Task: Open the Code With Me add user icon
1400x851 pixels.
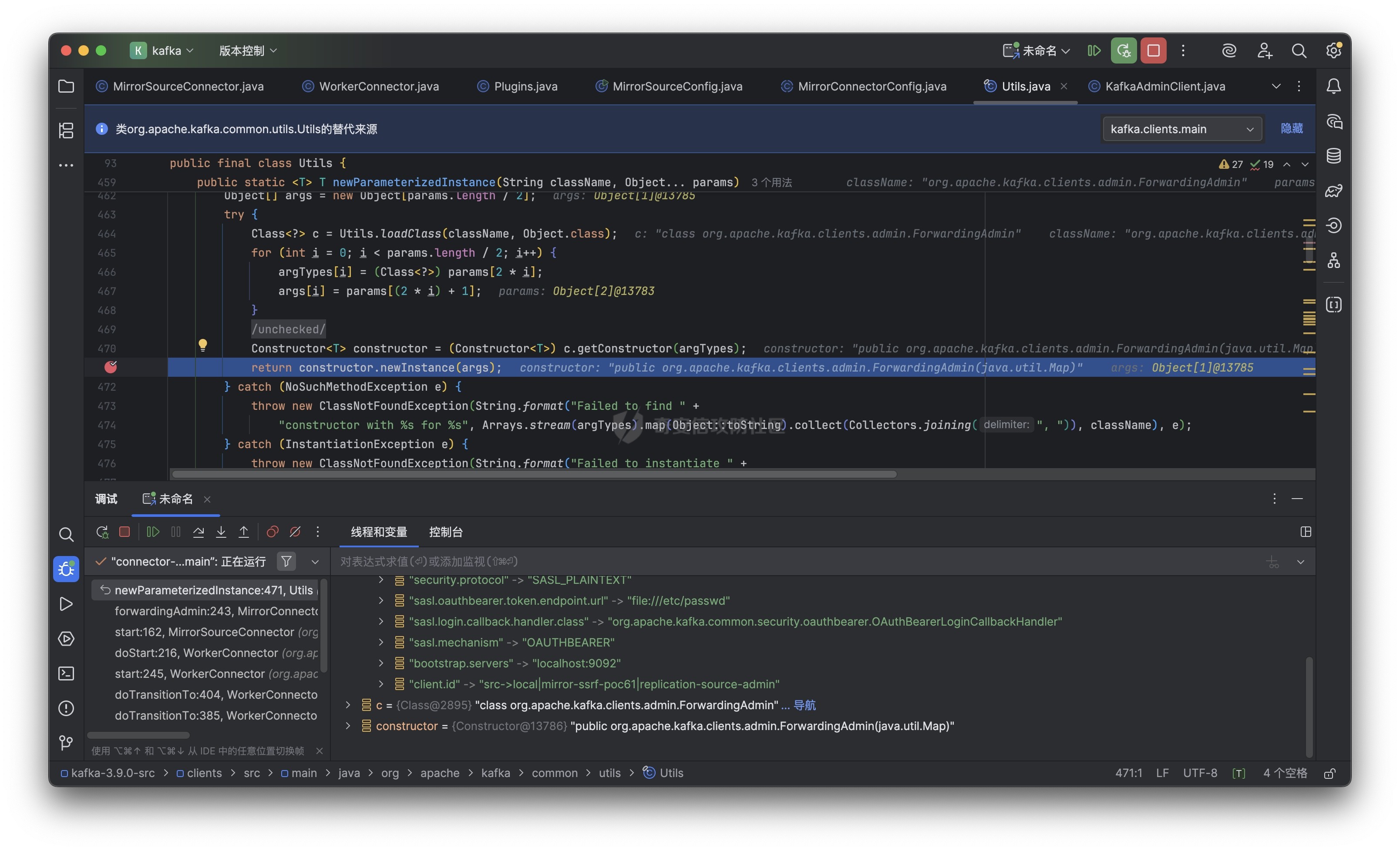Action: tap(1264, 50)
